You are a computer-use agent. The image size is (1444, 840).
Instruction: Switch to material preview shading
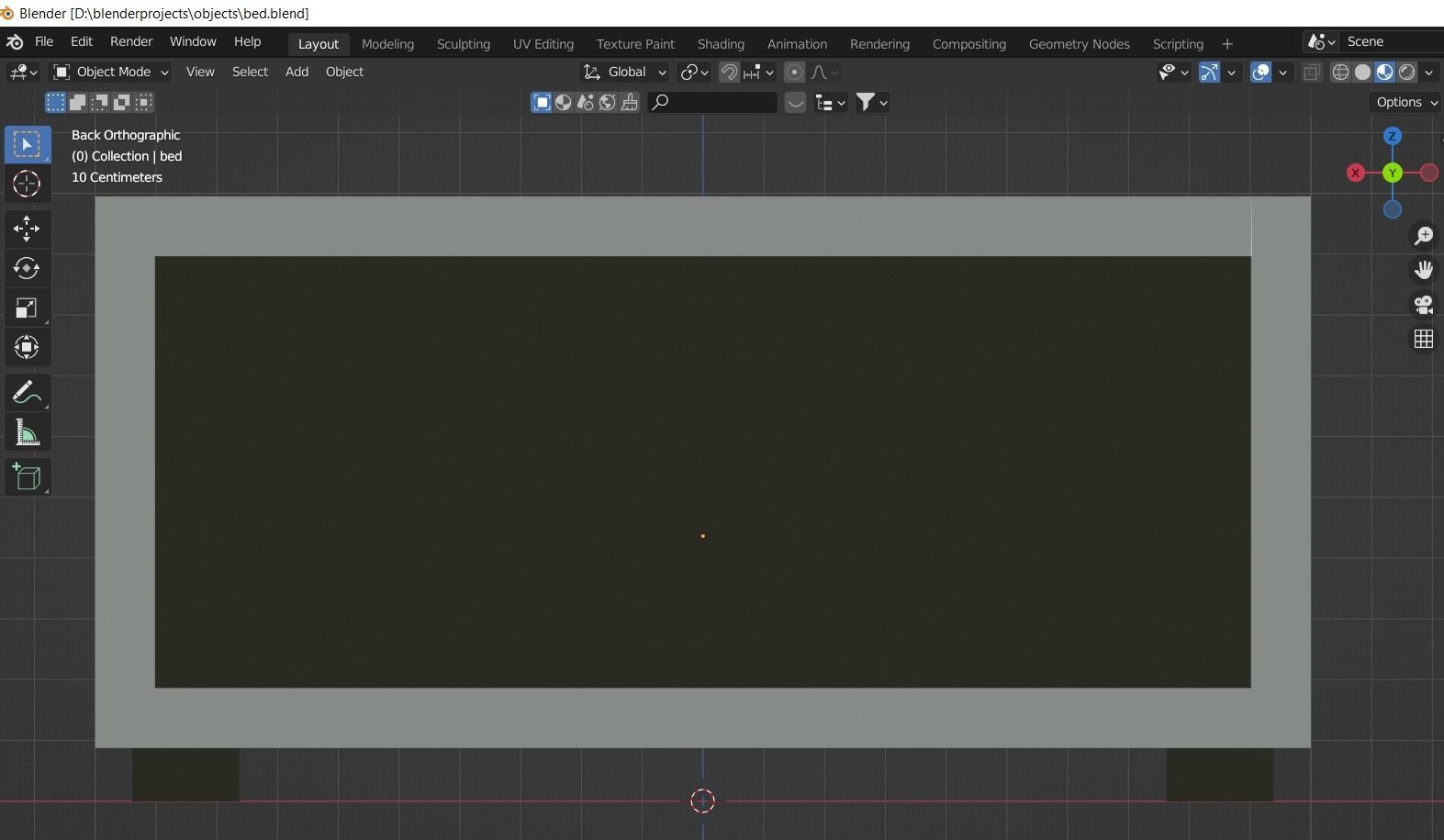coord(1385,72)
